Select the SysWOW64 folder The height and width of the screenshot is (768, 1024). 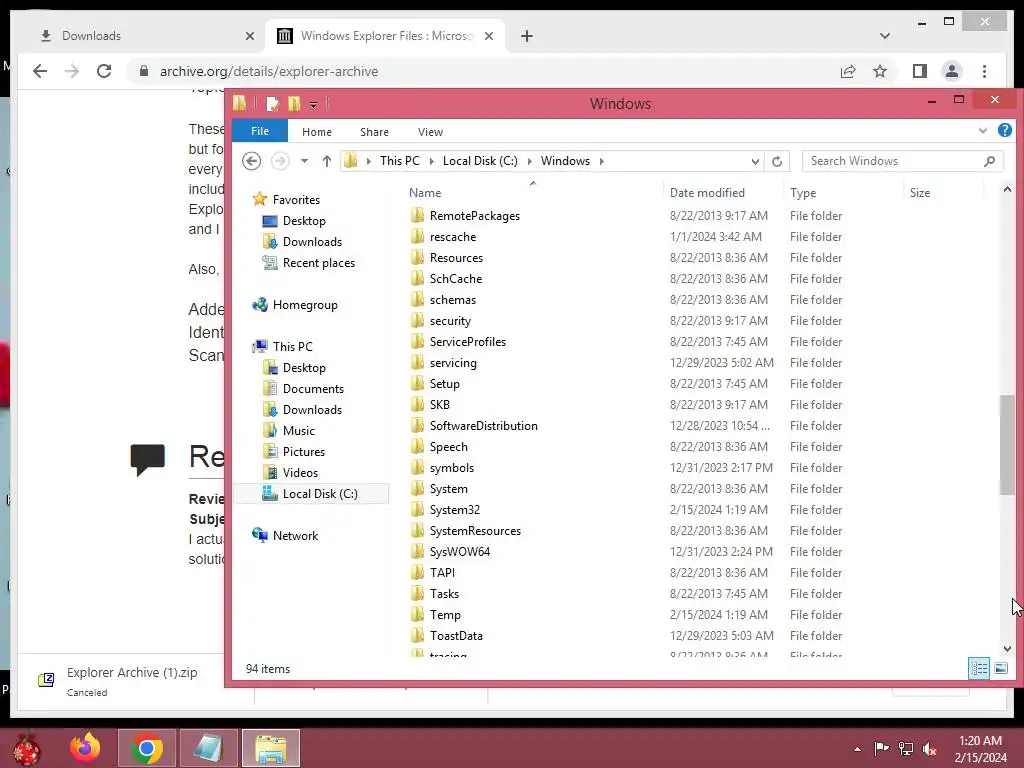pos(460,552)
